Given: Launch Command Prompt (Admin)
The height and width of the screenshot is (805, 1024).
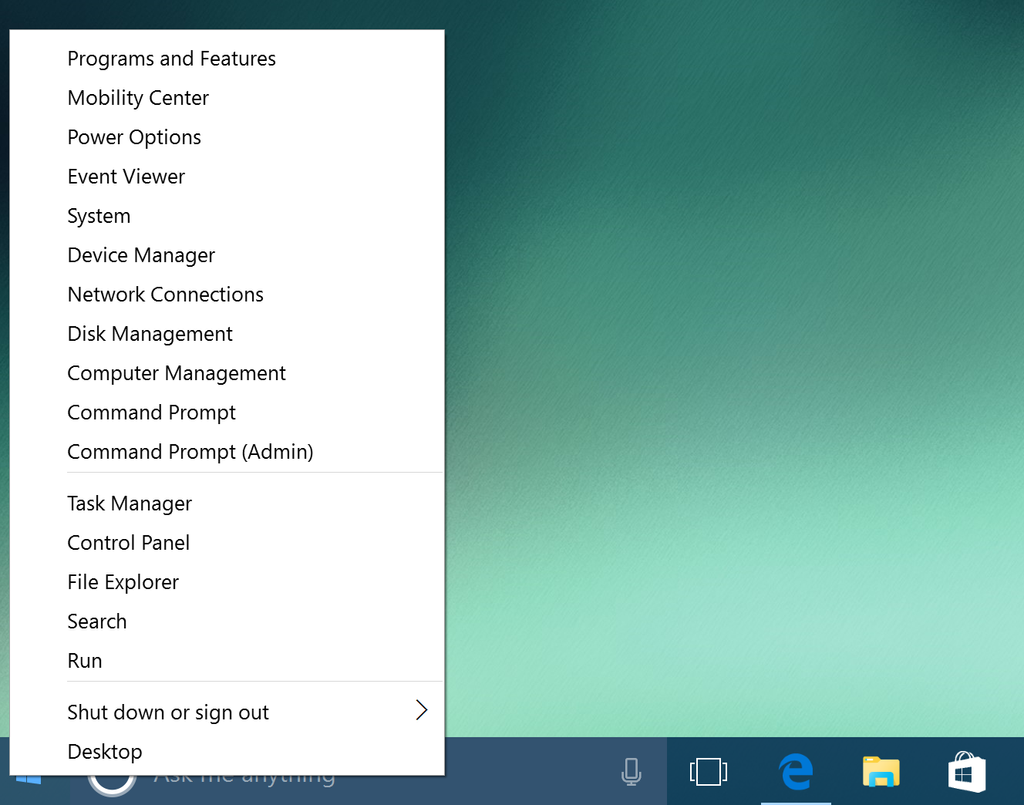Looking at the screenshot, I should tap(190, 451).
